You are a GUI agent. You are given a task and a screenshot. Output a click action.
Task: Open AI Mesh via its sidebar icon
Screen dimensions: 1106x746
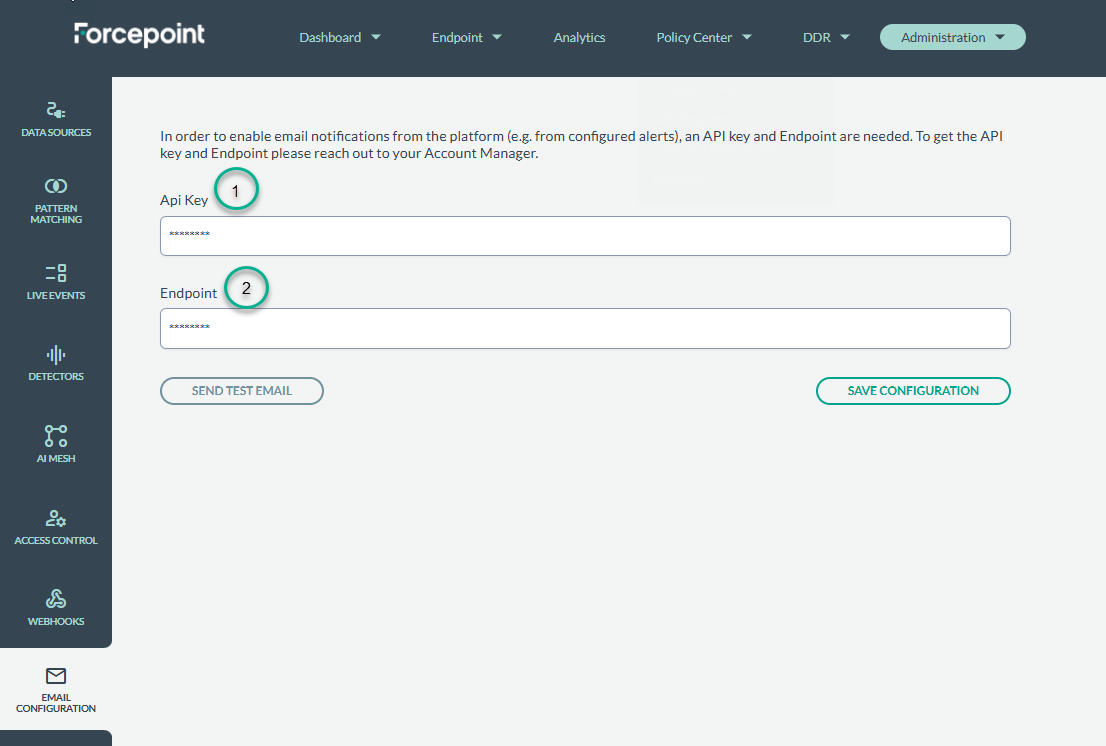pos(56,436)
